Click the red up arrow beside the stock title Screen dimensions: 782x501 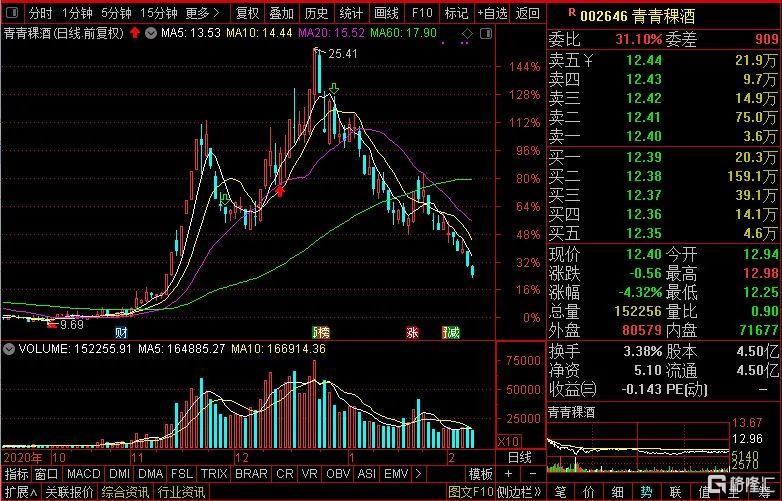click(135, 33)
